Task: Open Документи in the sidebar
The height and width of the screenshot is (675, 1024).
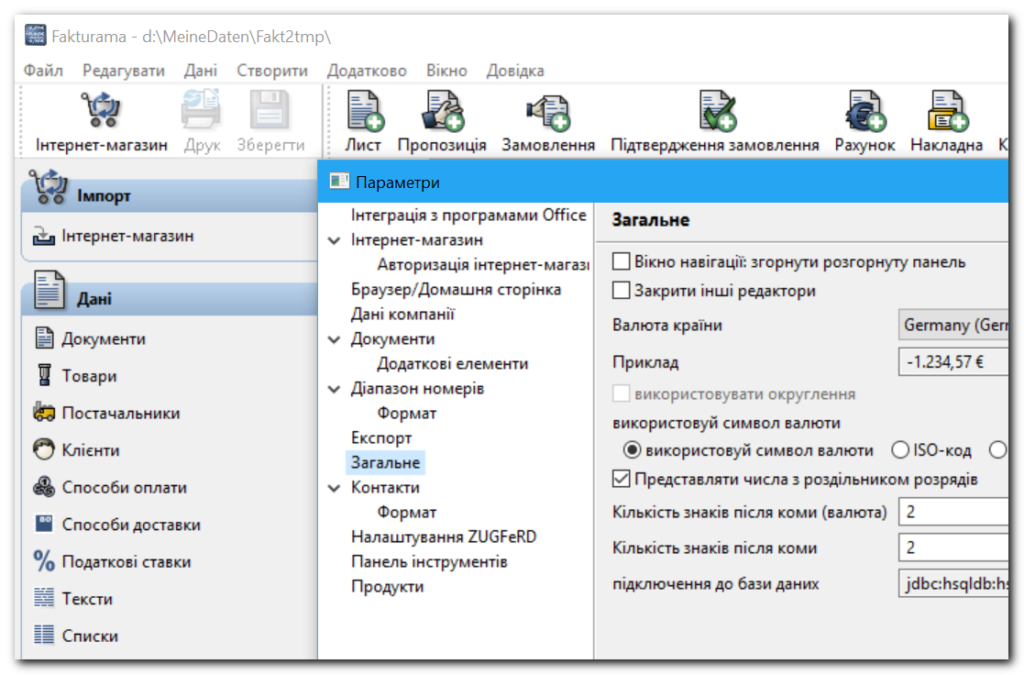Action: click(x=90, y=339)
